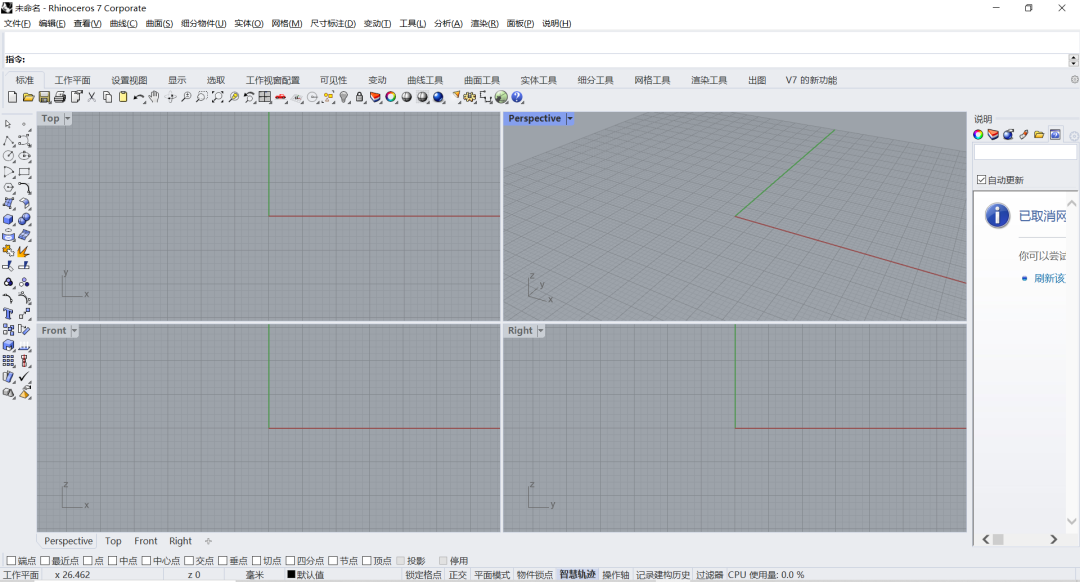Click the 指令 command input field
The height and width of the screenshot is (582, 1080).
coord(540,60)
